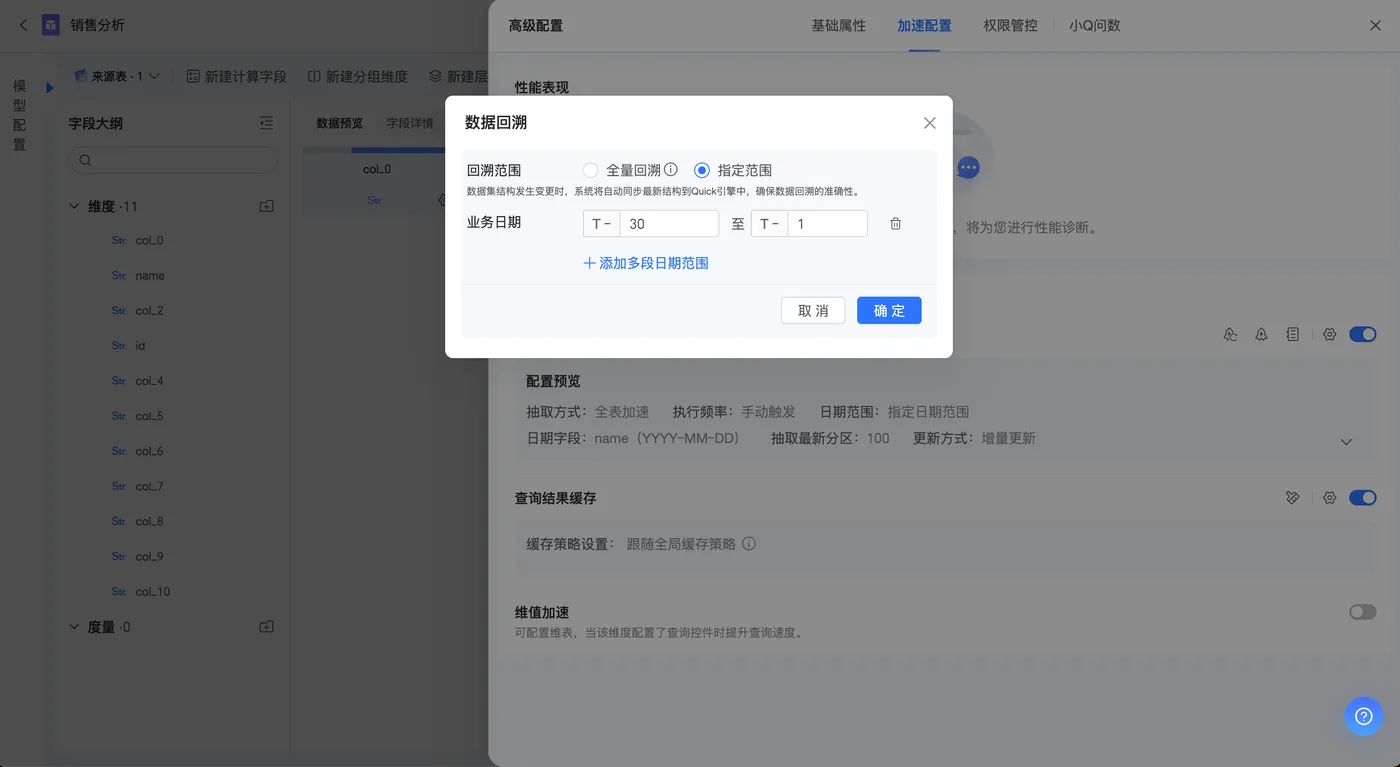Click info icon beside 跟随全局缓存策略

click(749, 544)
